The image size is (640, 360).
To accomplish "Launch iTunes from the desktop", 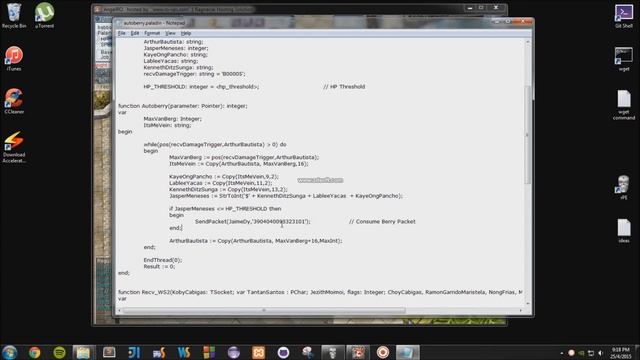I will point(14,58).
